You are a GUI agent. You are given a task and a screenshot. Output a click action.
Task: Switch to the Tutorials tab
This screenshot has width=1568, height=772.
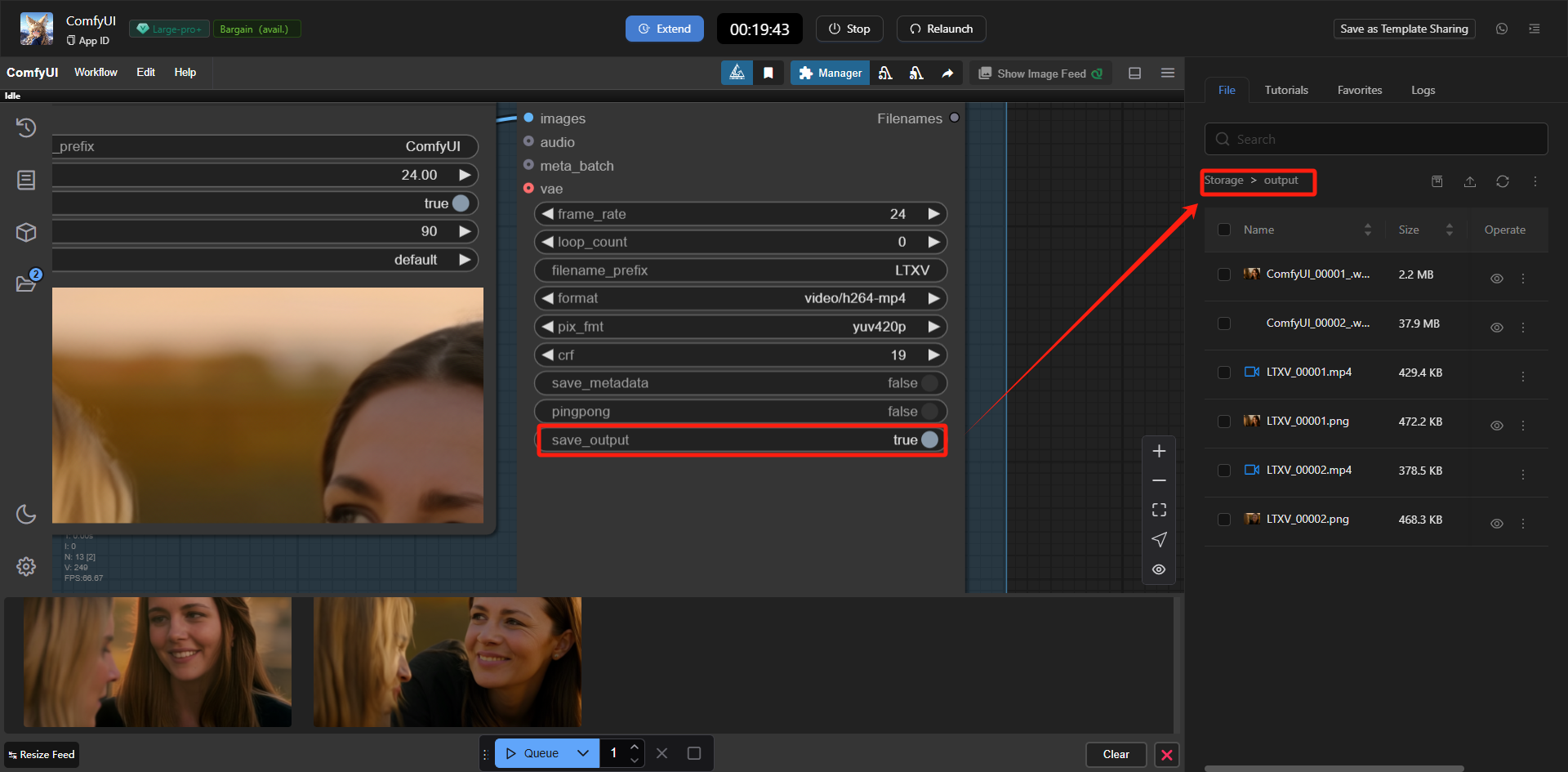[x=1285, y=90]
